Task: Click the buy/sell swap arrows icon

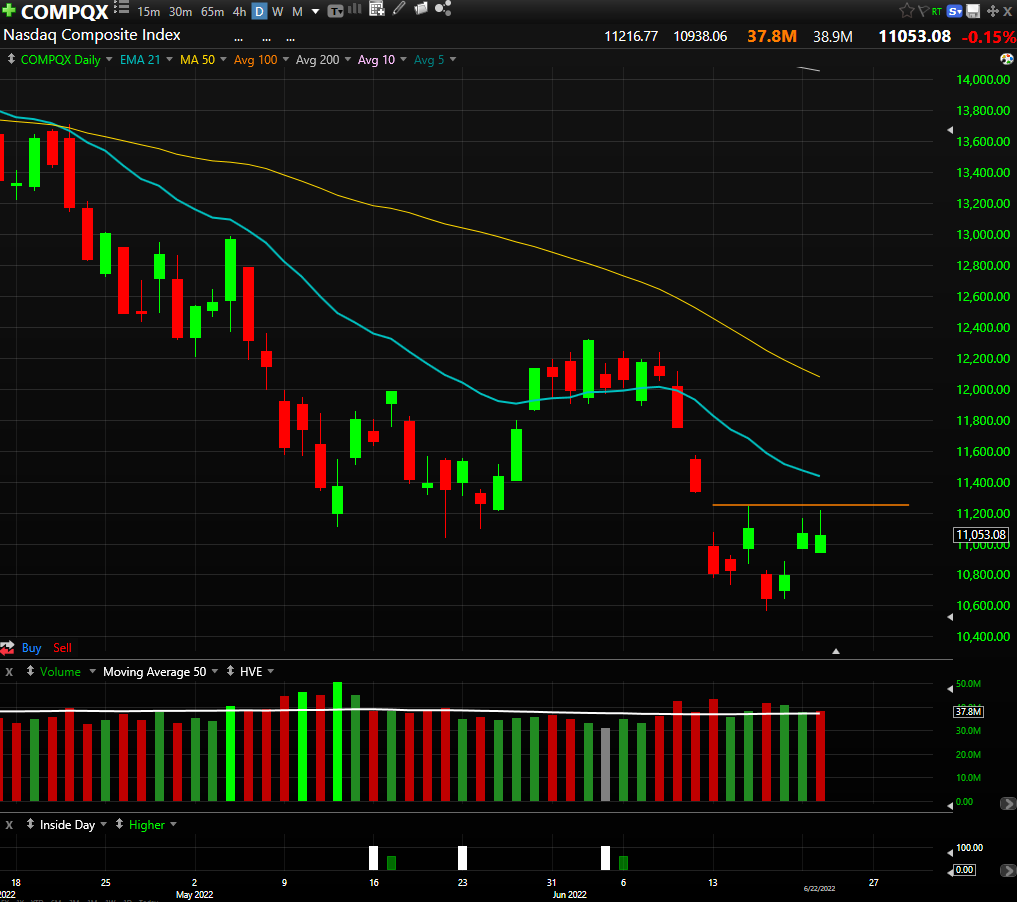Action: (x=7, y=647)
